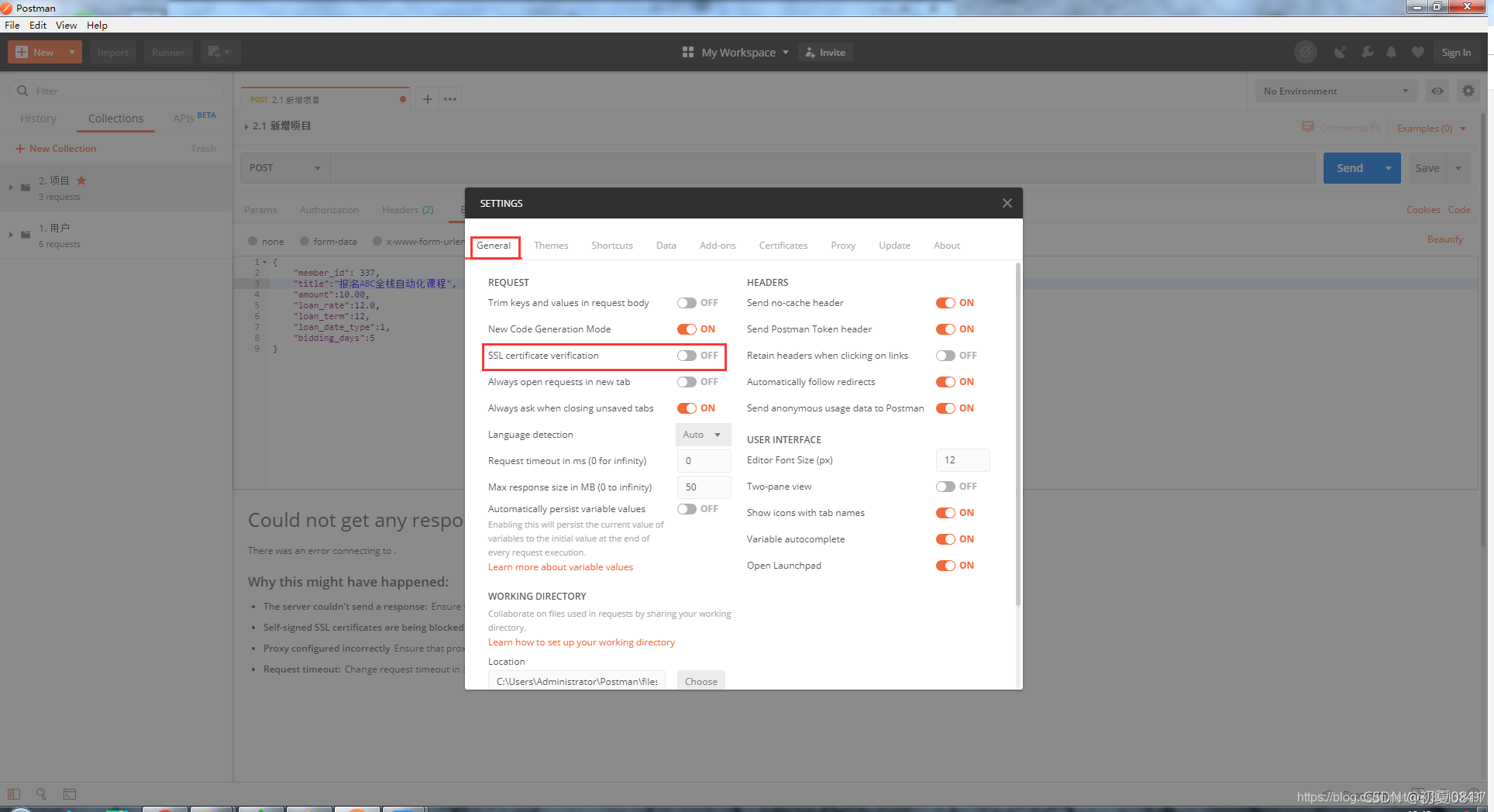Click the workspace grid icon
1494x812 pixels.
687,52
